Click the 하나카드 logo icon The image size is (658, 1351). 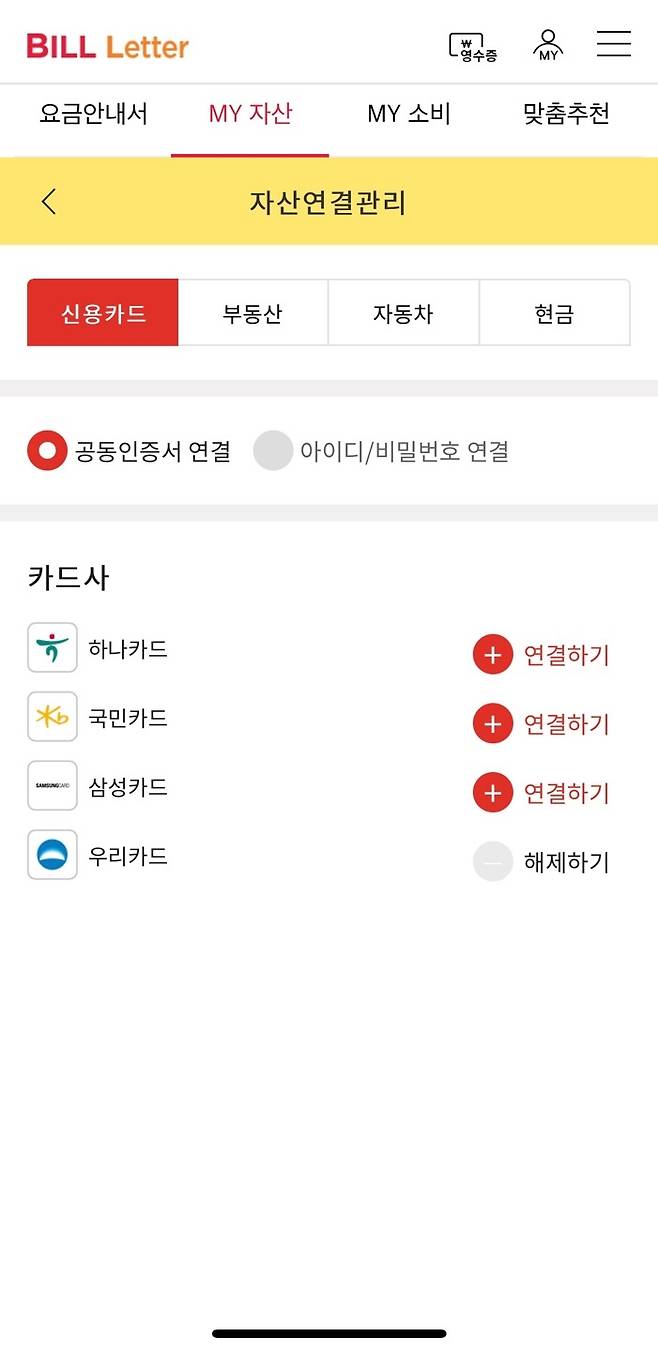(x=51, y=647)
